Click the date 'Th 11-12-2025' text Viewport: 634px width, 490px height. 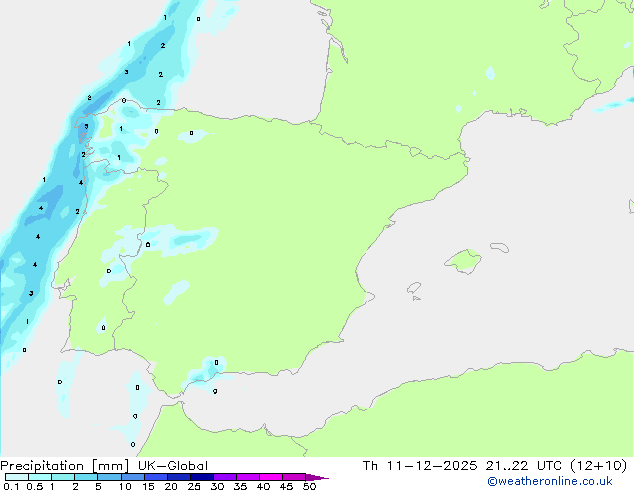point(420,466)
